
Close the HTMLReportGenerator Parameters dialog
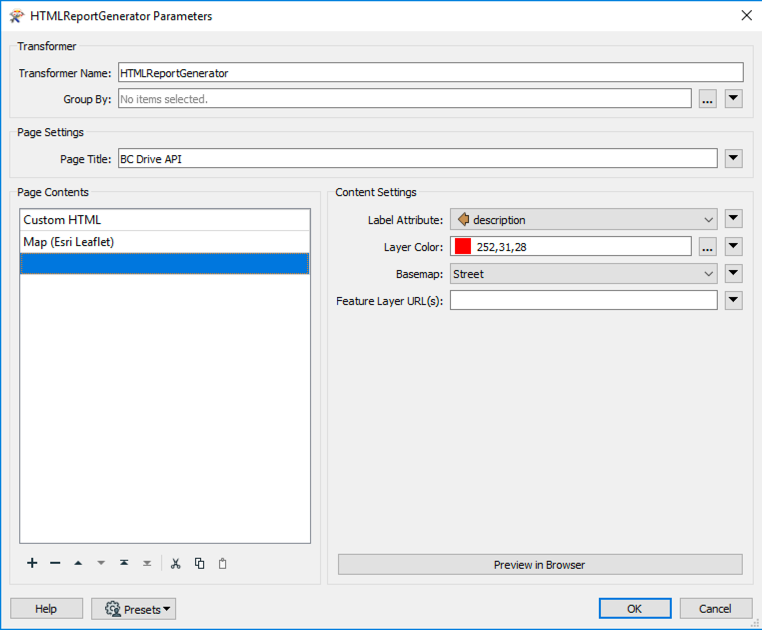(746, 16)
